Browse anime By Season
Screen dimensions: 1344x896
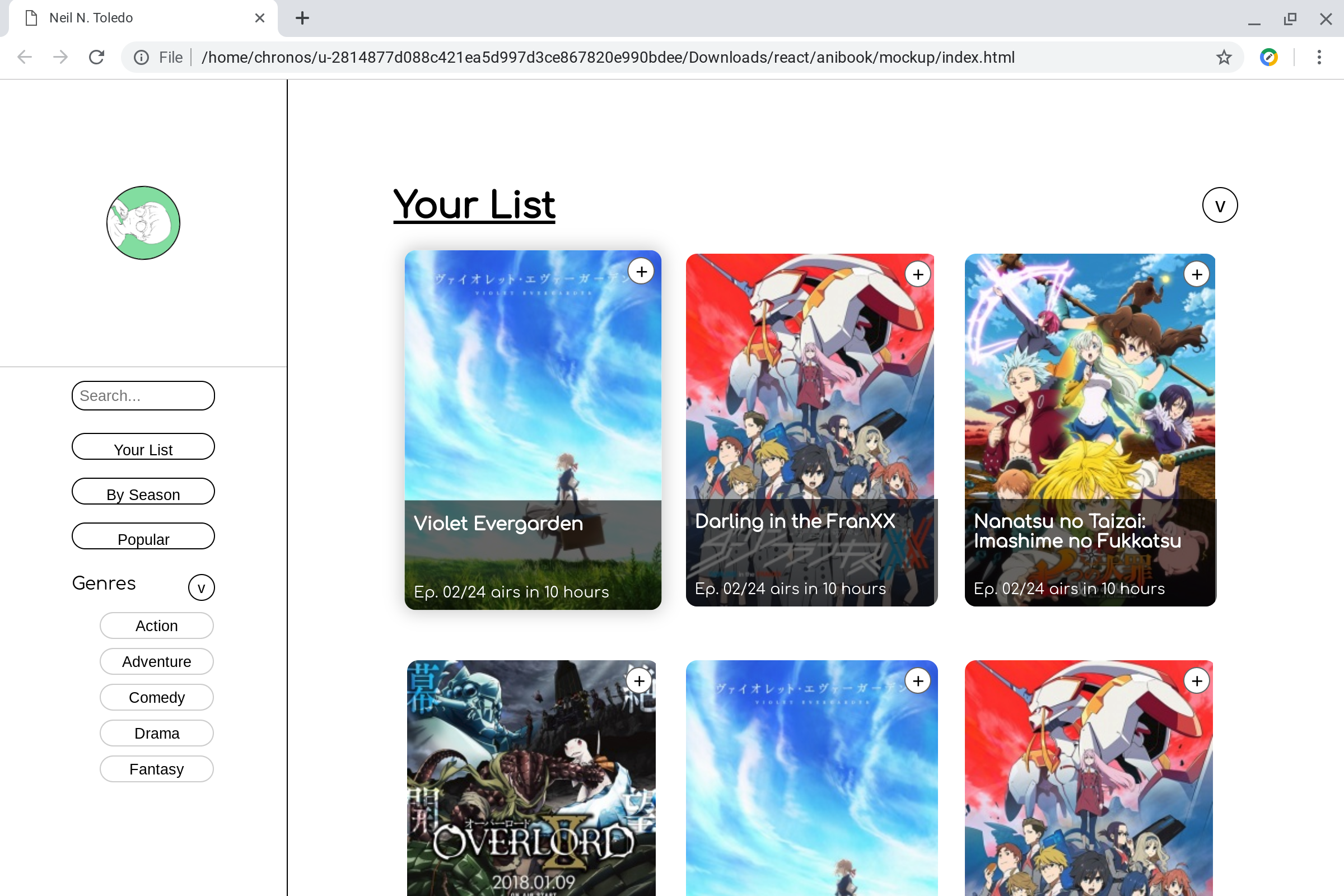coord(143,492)
